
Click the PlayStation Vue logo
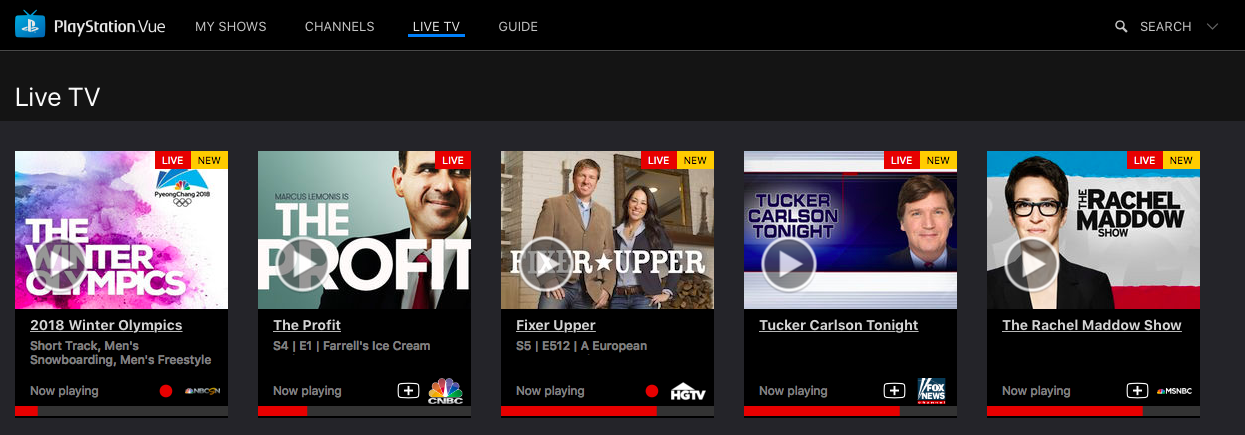point(89,26)
